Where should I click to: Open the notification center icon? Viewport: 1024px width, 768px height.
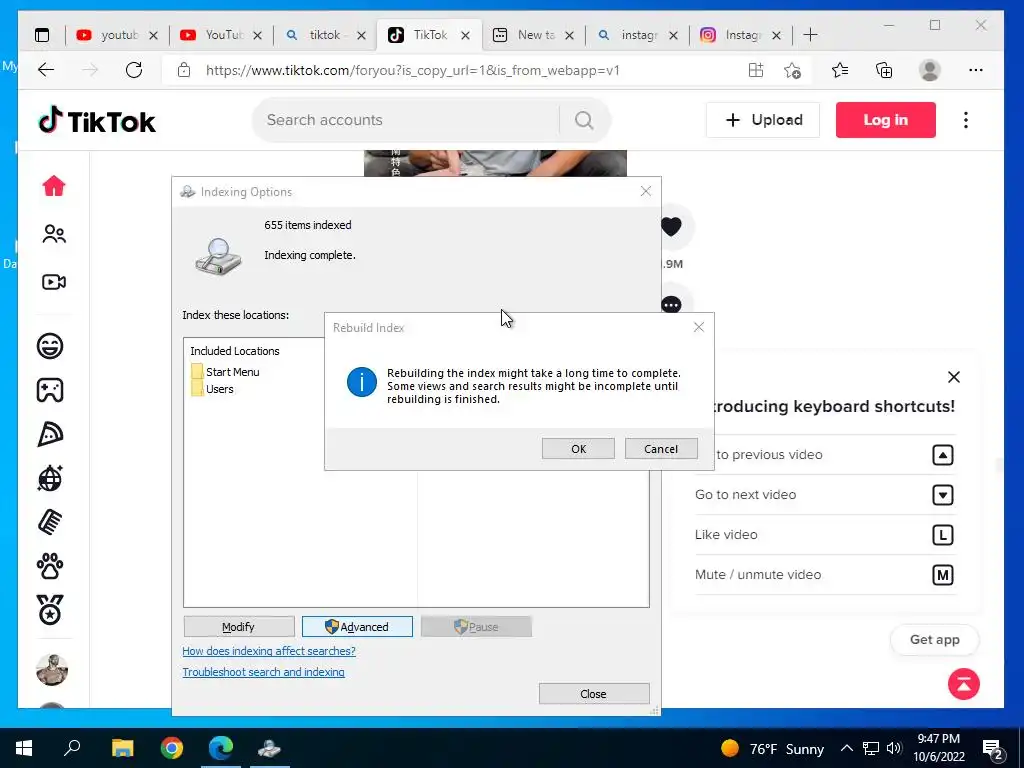click(993, 749)
